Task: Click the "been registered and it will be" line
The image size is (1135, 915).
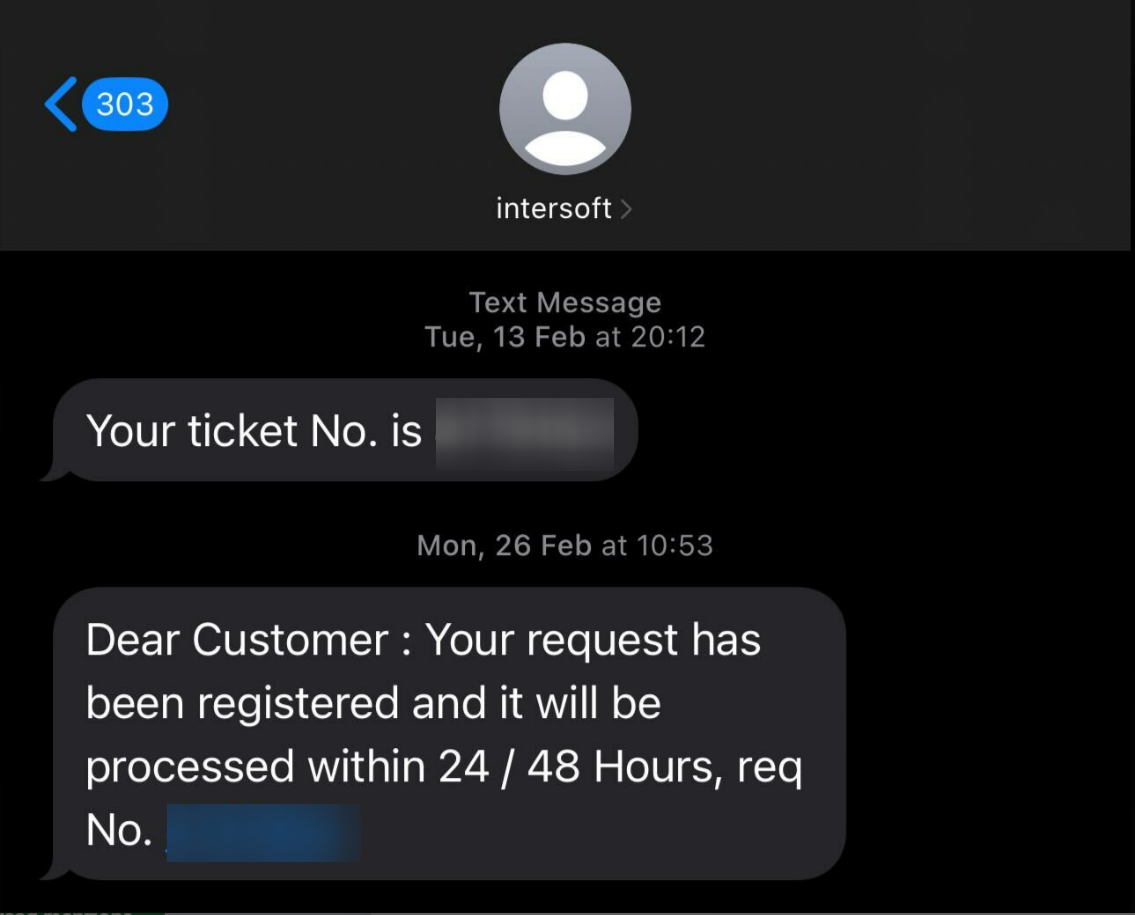Action: tap(373, 703)
